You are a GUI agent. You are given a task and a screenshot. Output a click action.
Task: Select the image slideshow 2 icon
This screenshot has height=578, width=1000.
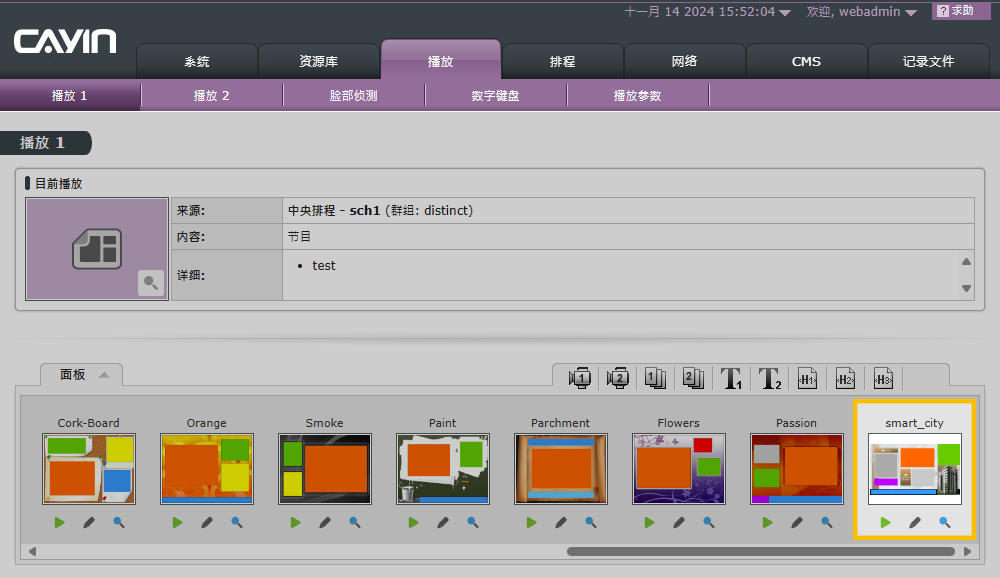coord(693,378)
